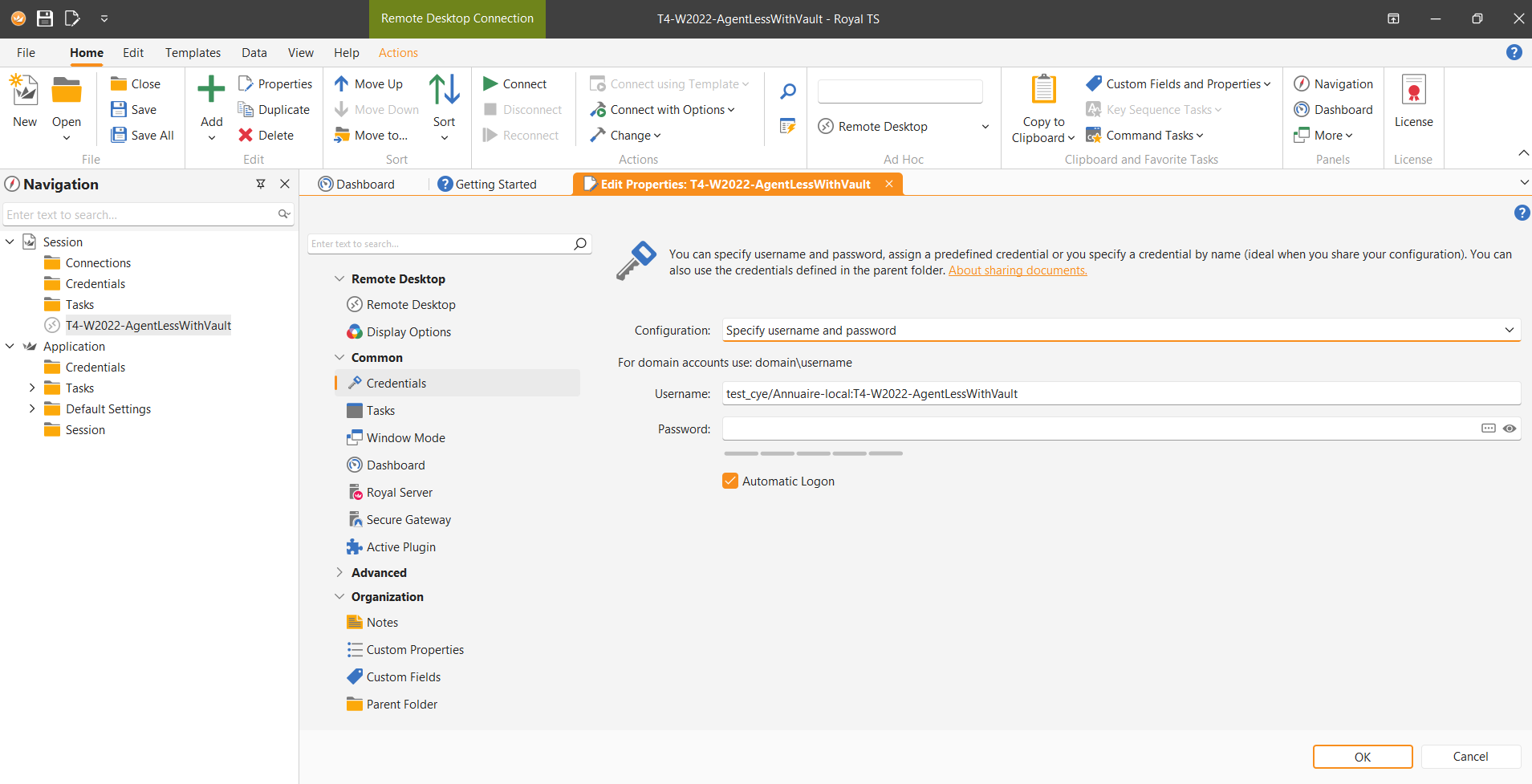This screenshot has height=784, width=1532.
Task: Expand the Advanced properties section
Action: pyautogui.click(x=339, y=572)
